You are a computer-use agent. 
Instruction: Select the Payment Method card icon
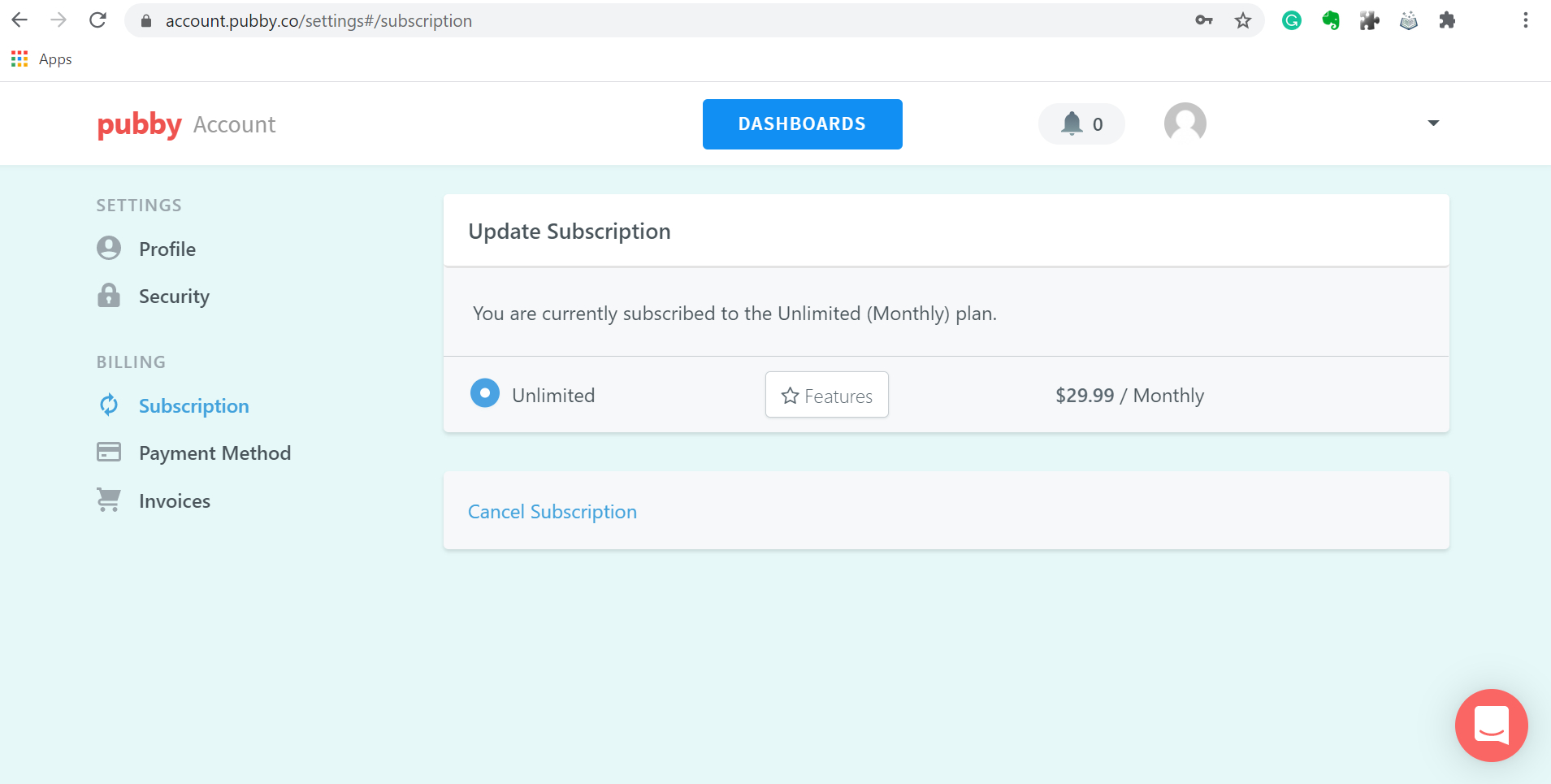109,452
